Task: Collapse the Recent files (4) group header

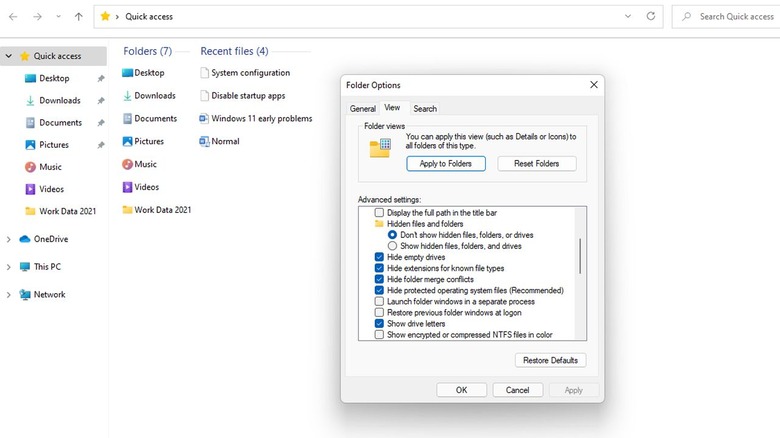Action: click(x=234, y=51)
